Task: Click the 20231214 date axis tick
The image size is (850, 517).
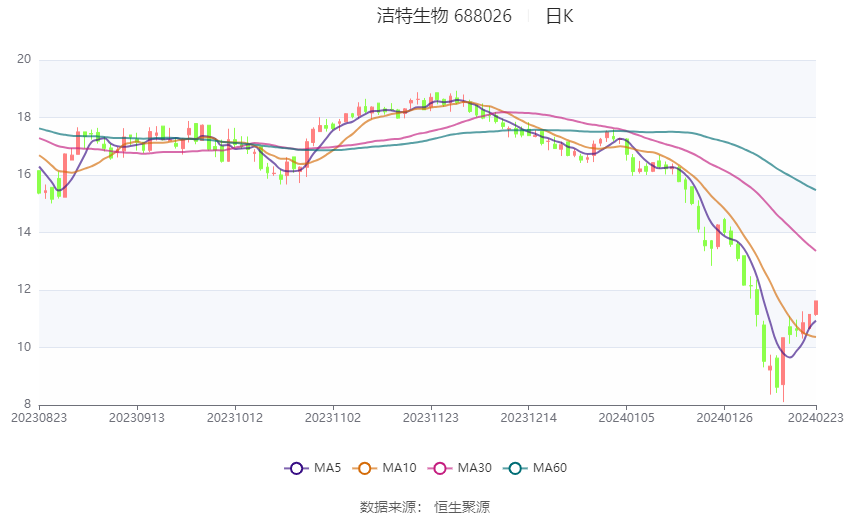Action: (528, 418)
